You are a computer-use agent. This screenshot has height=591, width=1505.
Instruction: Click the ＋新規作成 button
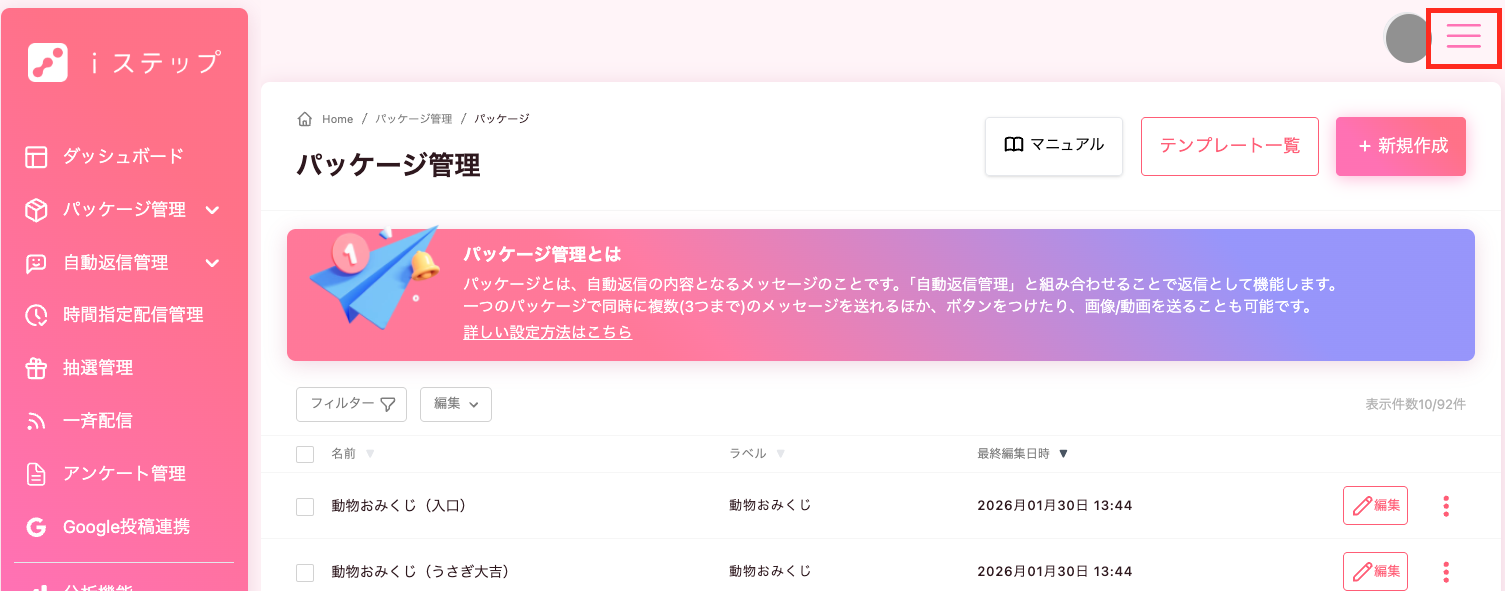point(1401,146)
